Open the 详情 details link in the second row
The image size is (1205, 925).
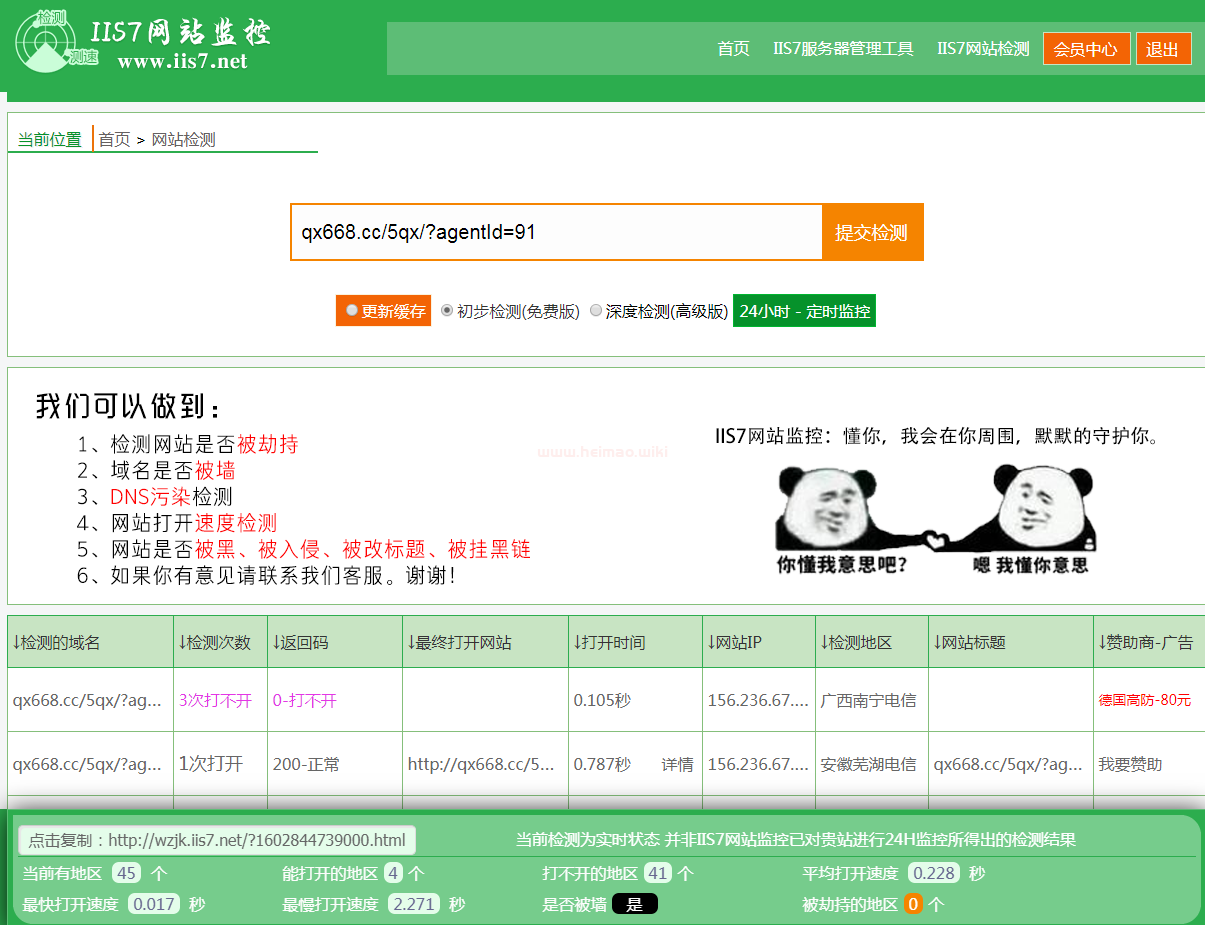click(x=677, y=765)
